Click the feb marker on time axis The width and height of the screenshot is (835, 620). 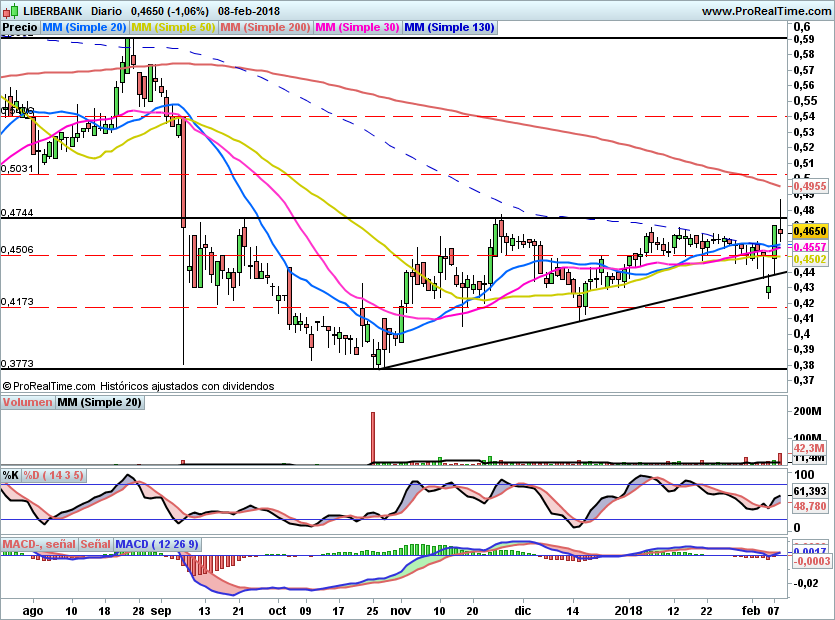coord(751,610)
